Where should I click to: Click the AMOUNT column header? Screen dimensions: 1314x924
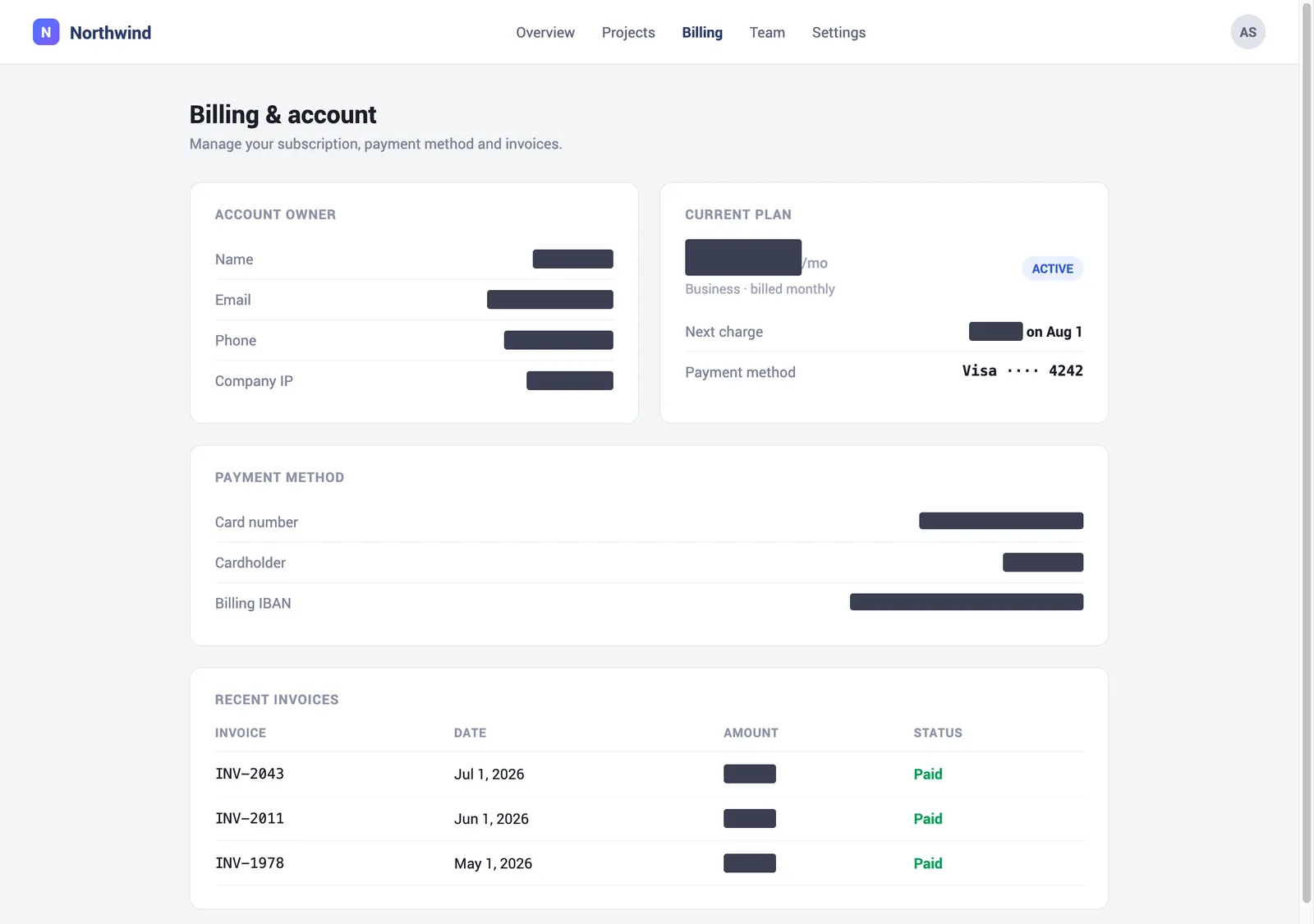751,733
